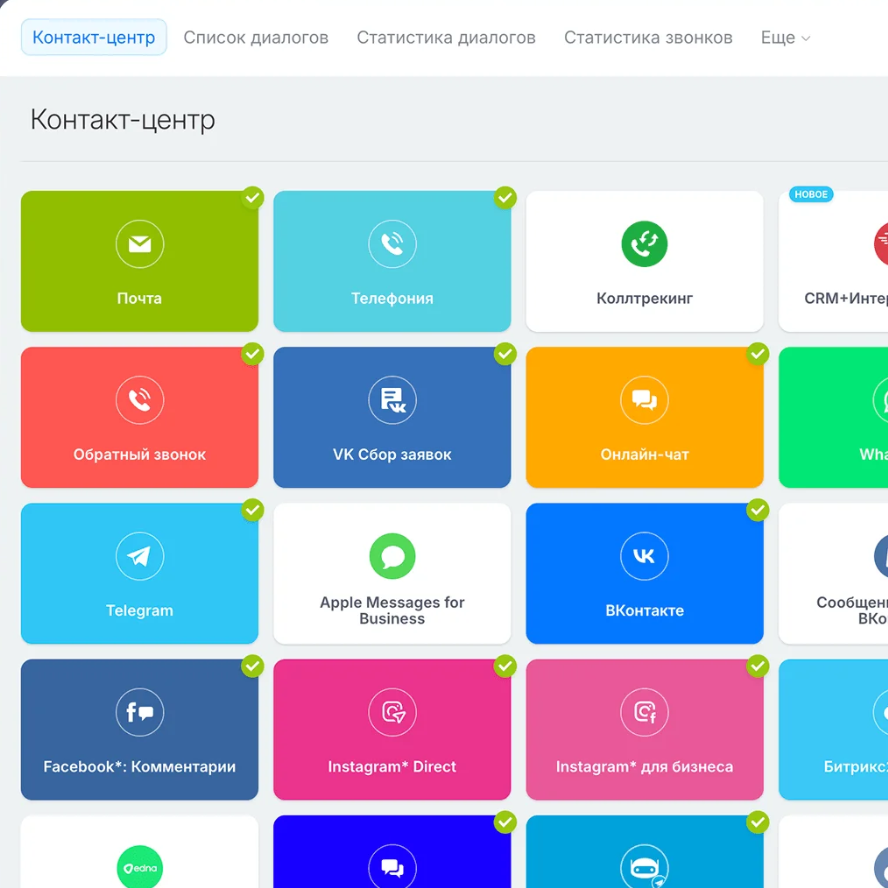The width and height of the screenshot is (888, 888).
Task: Click the Онлайн-чат bubbles icon
Action: point(644,400)
